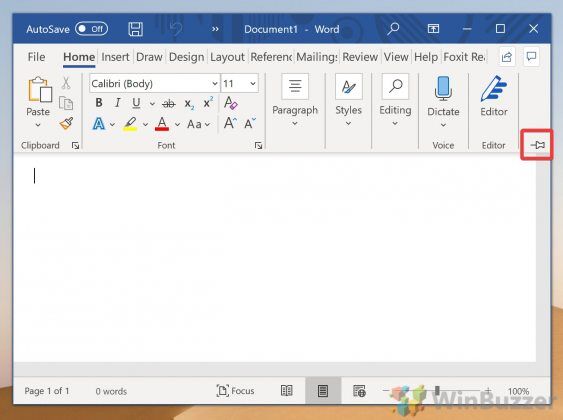Click Increase Font Size icon
This screenshot has height=420, width=563.
click(230, 123)
